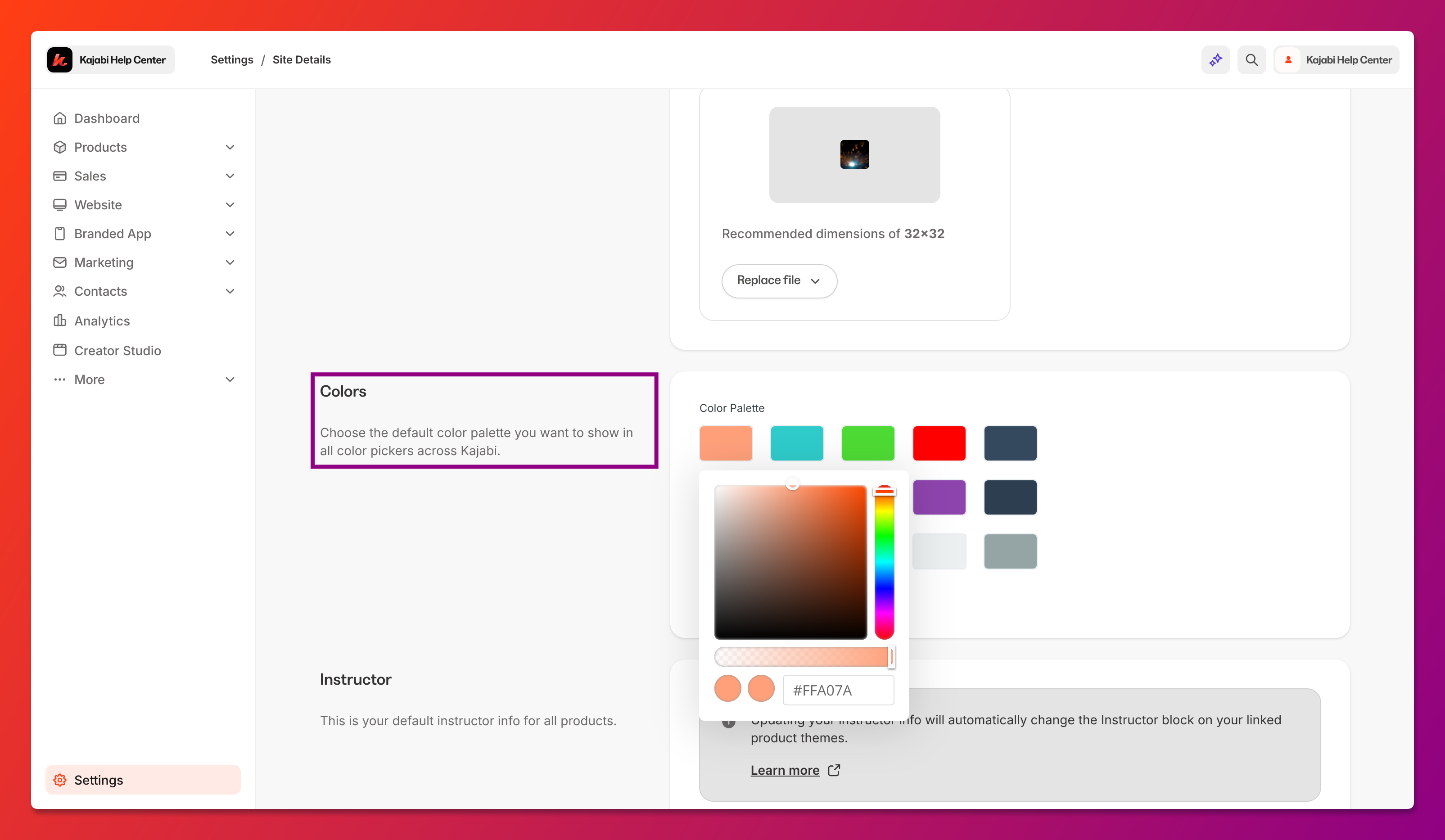The image size is (1445, 840).
Task: Click the #FFA07A hex color field
Action: point(838,690)
